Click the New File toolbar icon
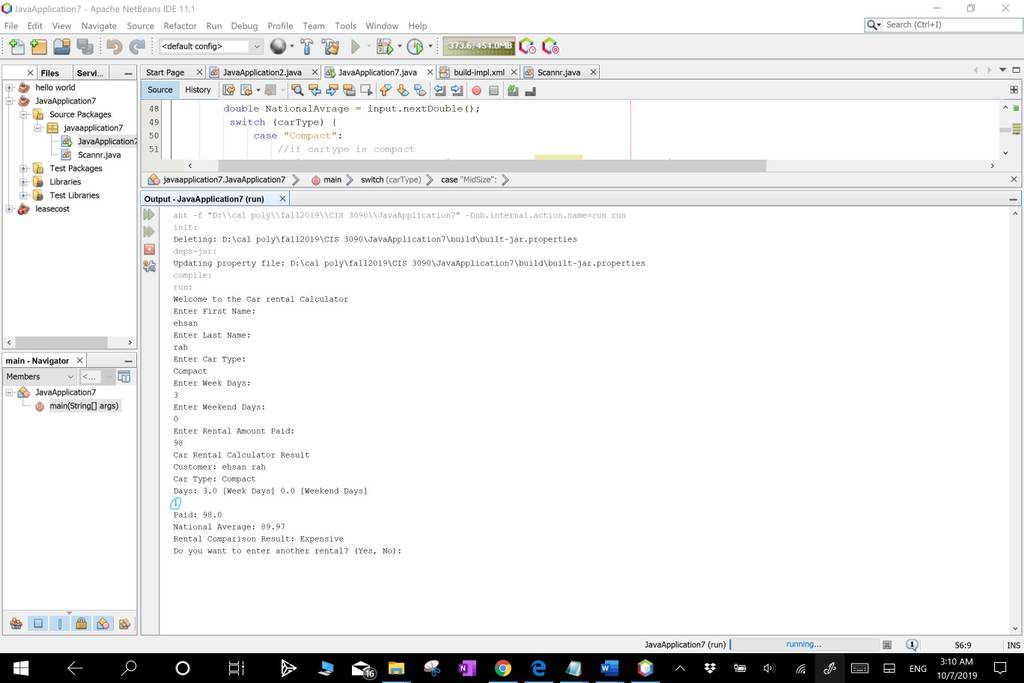This screenshot has height=683, width=1024. 16,46
